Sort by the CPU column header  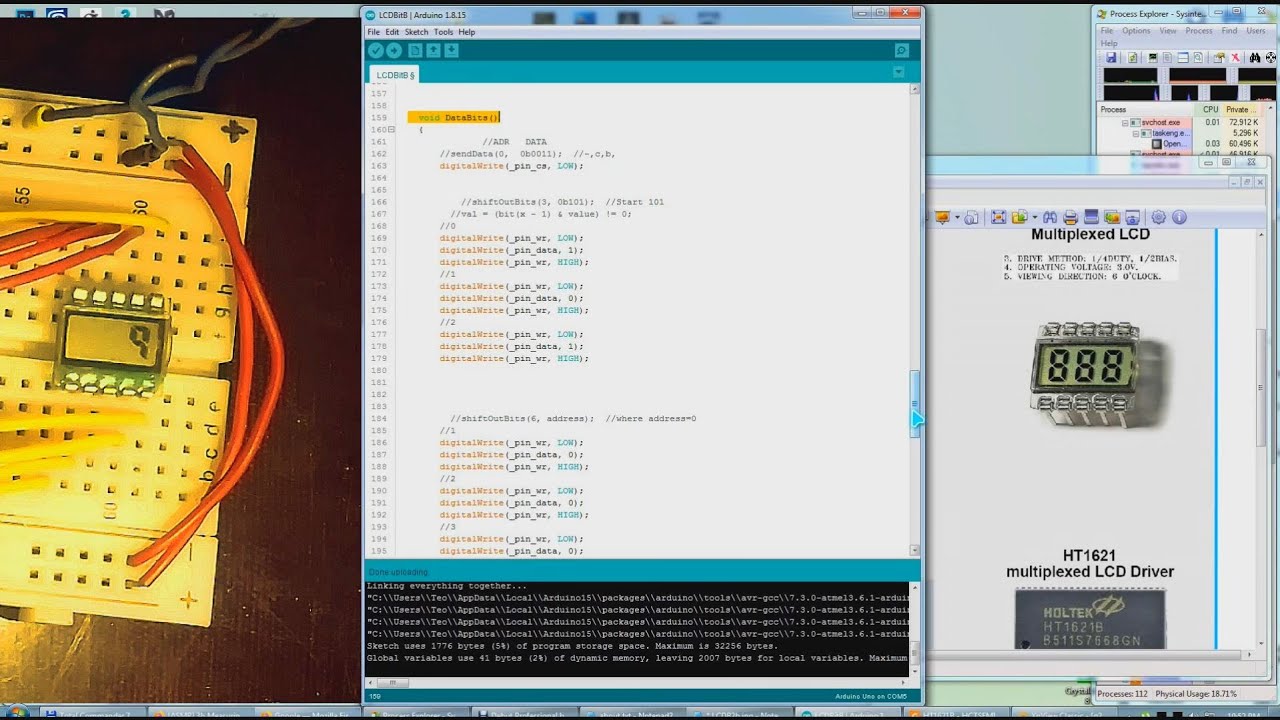pos(1210,109)
